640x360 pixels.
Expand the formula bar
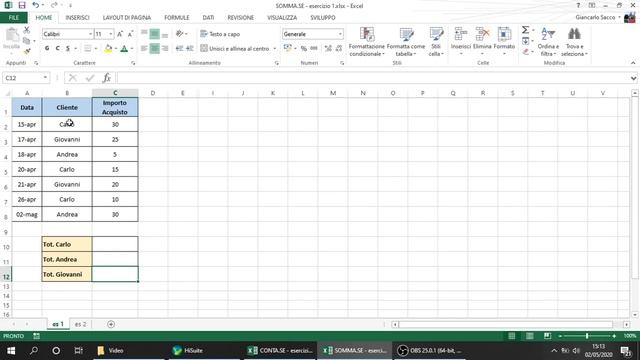pos(633,78)
